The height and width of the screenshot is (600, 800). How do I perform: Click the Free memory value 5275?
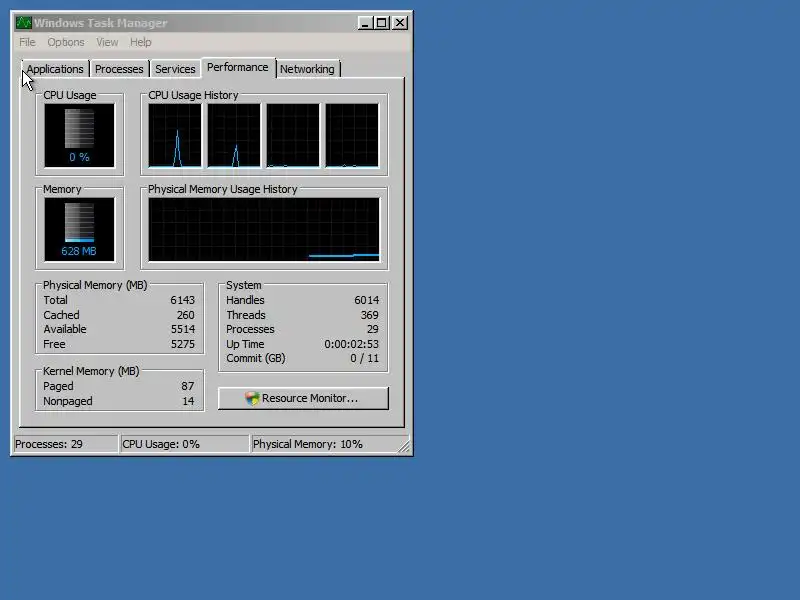[183, 344]
